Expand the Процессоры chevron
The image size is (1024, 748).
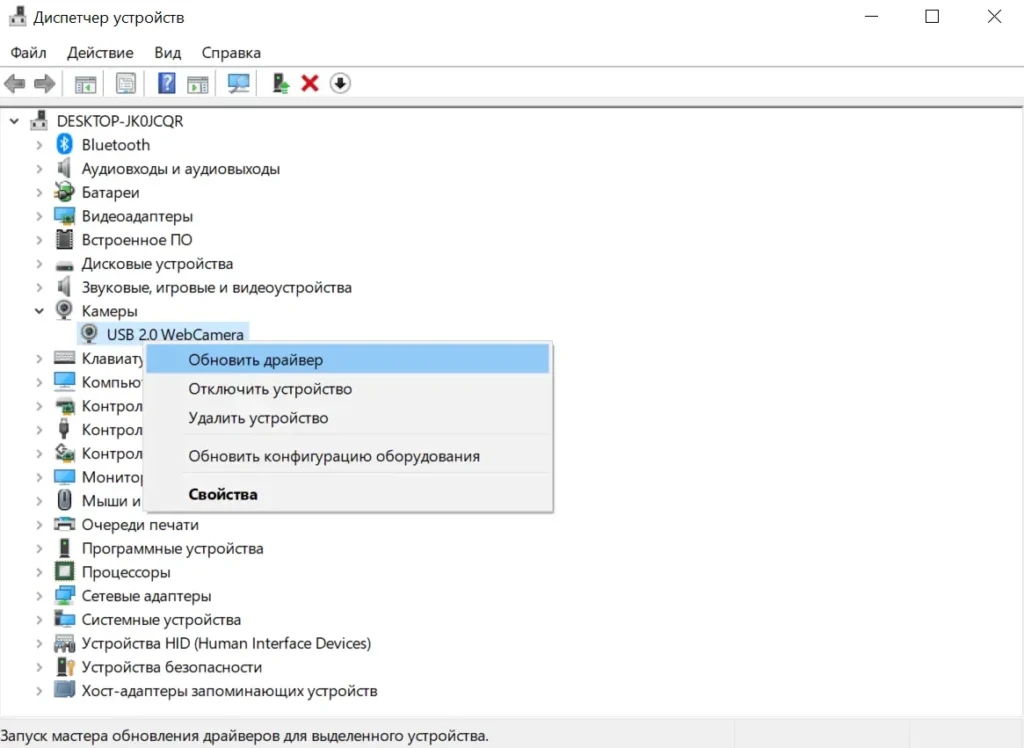pos(39,572)
